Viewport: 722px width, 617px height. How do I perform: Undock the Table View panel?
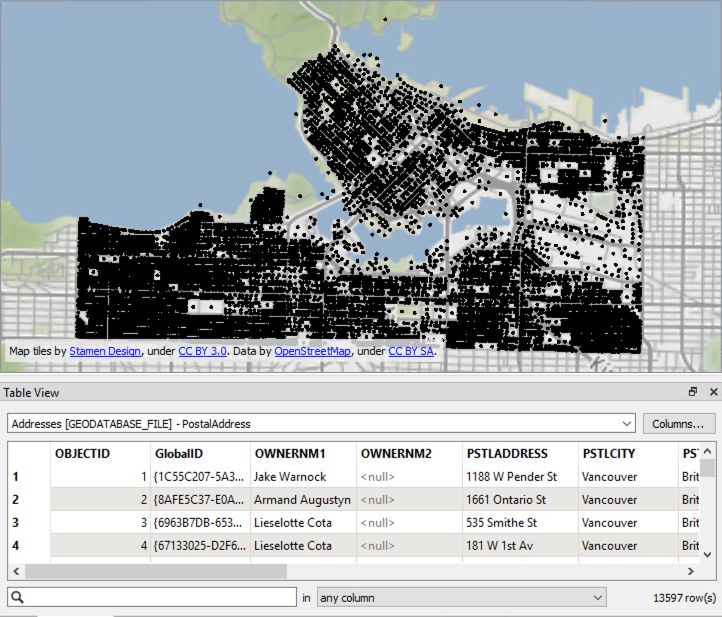click(693, 392)
